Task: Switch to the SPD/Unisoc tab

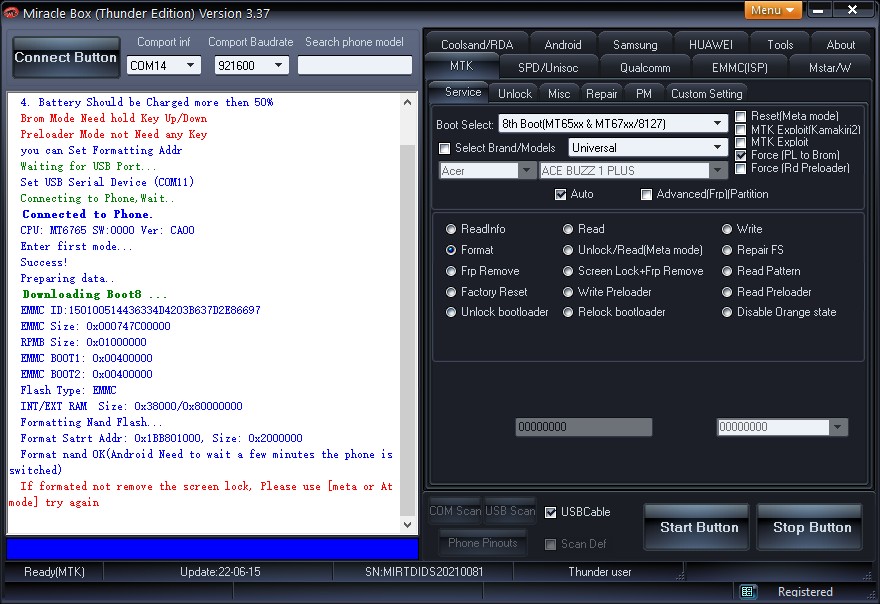Action: [548, 67]
